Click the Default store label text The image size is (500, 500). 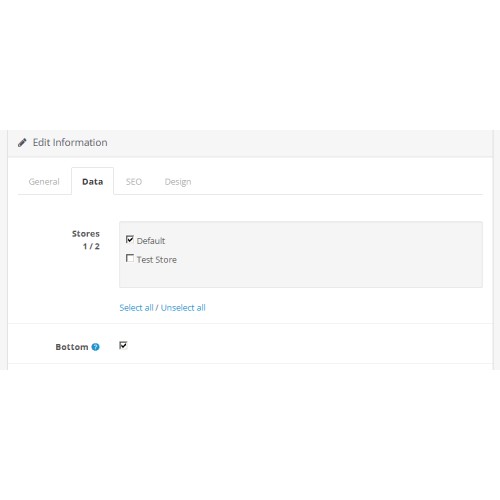click(151, 241)
